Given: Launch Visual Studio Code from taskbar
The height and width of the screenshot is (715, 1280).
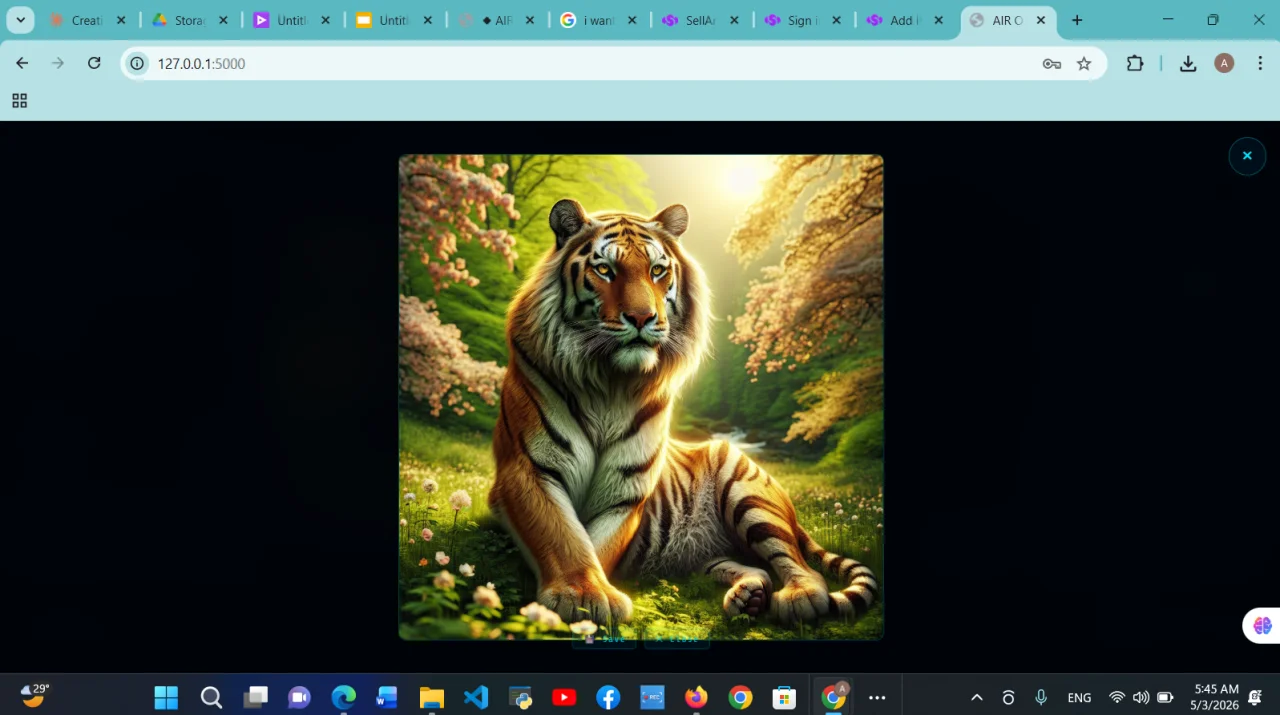Looking at the screenshot, I should [476, 697].
